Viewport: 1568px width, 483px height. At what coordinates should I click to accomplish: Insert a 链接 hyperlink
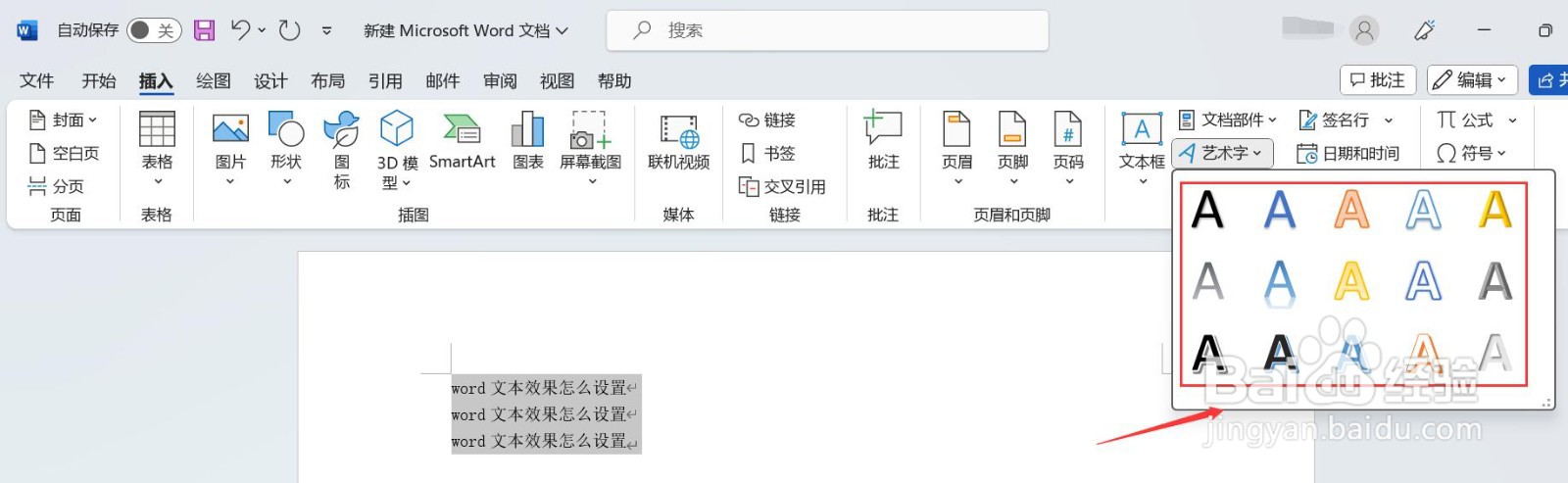tap(768, 120)
